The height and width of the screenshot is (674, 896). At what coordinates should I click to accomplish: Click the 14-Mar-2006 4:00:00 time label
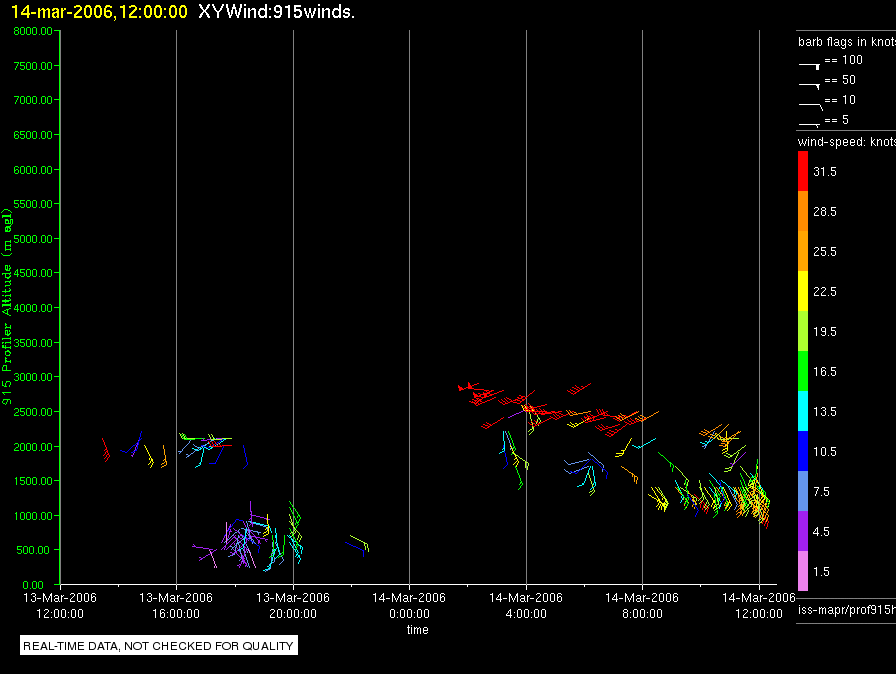click(x=526, y=605)
